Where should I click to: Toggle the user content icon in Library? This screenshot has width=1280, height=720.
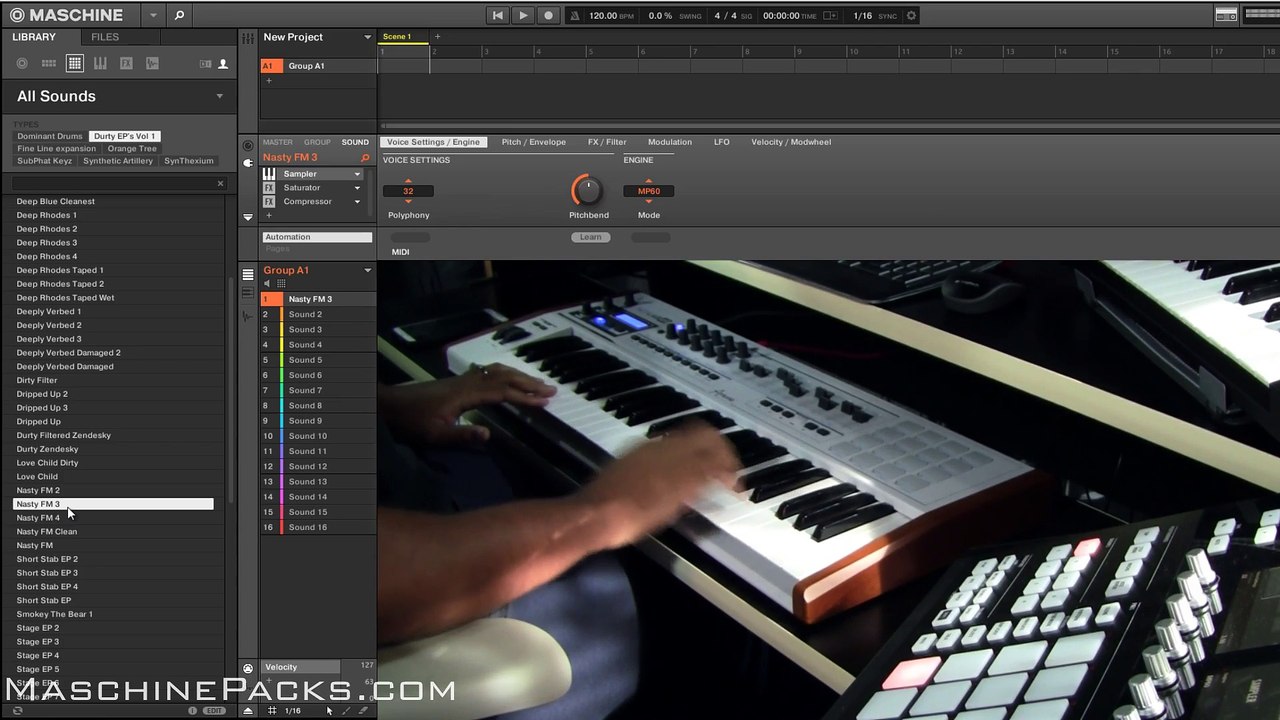click(x=223, y=63)
